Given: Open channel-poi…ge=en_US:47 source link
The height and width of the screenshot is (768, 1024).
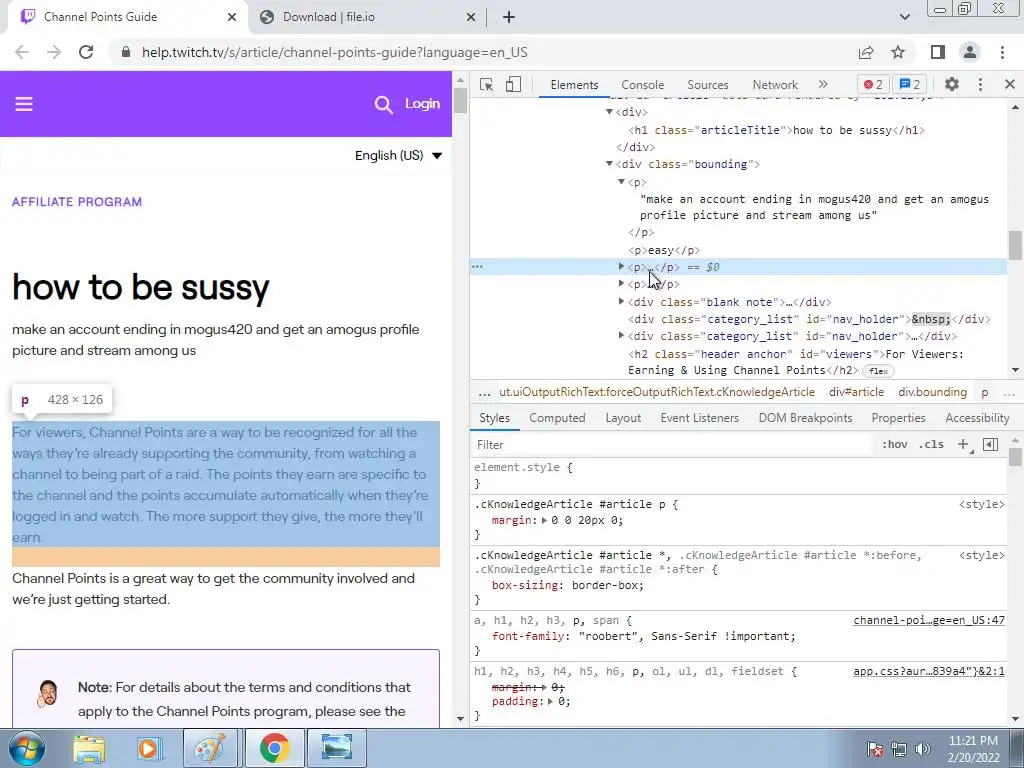Looking at the screenshot, I should pyautogui.click(x=929, y=620).
